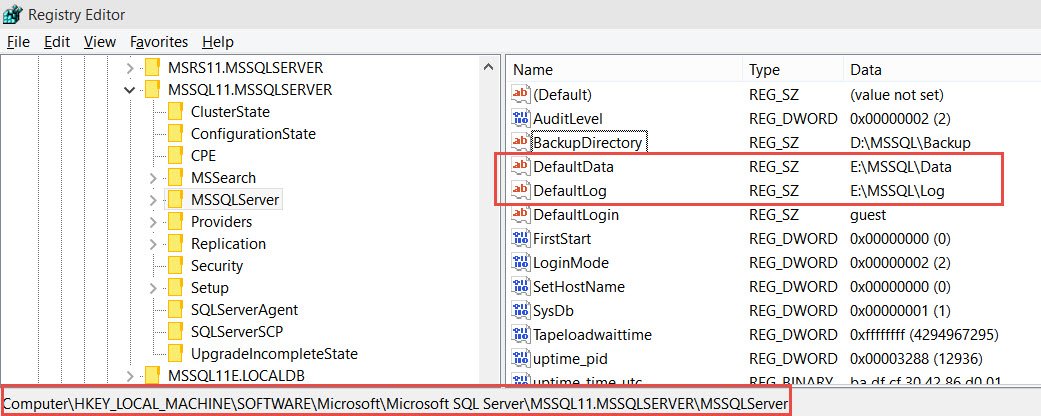The height and width of the screenshot is (416, 1041).
Task: Click the Setup folder icon
Action: (175, 288)
